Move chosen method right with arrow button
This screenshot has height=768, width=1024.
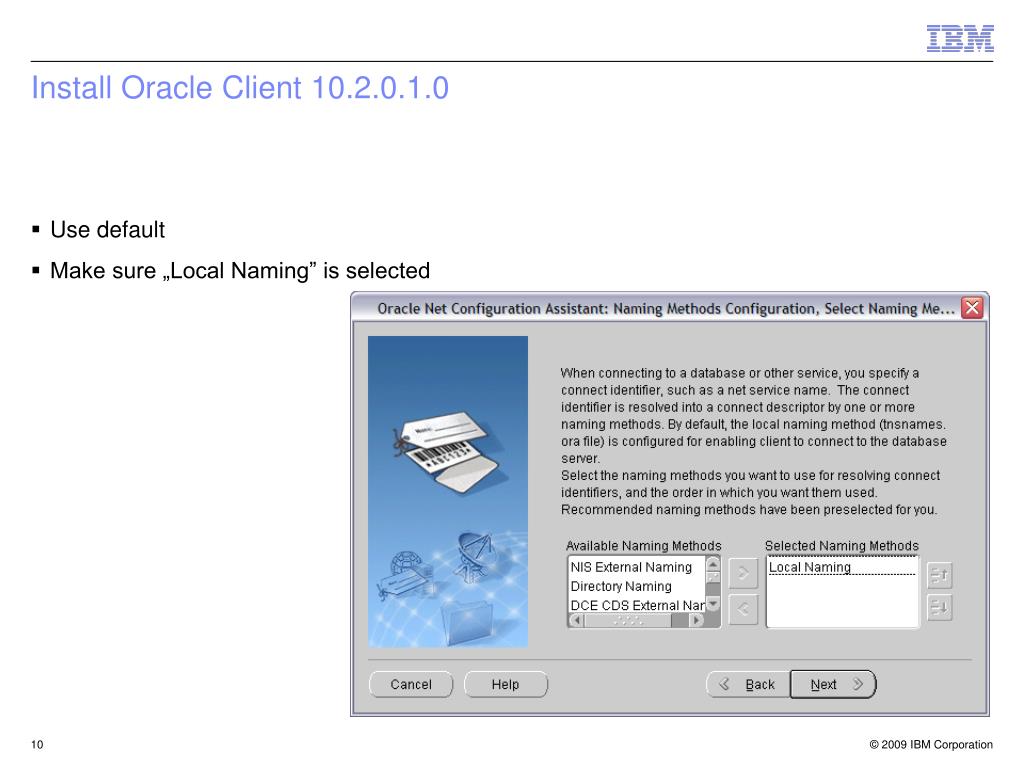click(x=743, y=573)
